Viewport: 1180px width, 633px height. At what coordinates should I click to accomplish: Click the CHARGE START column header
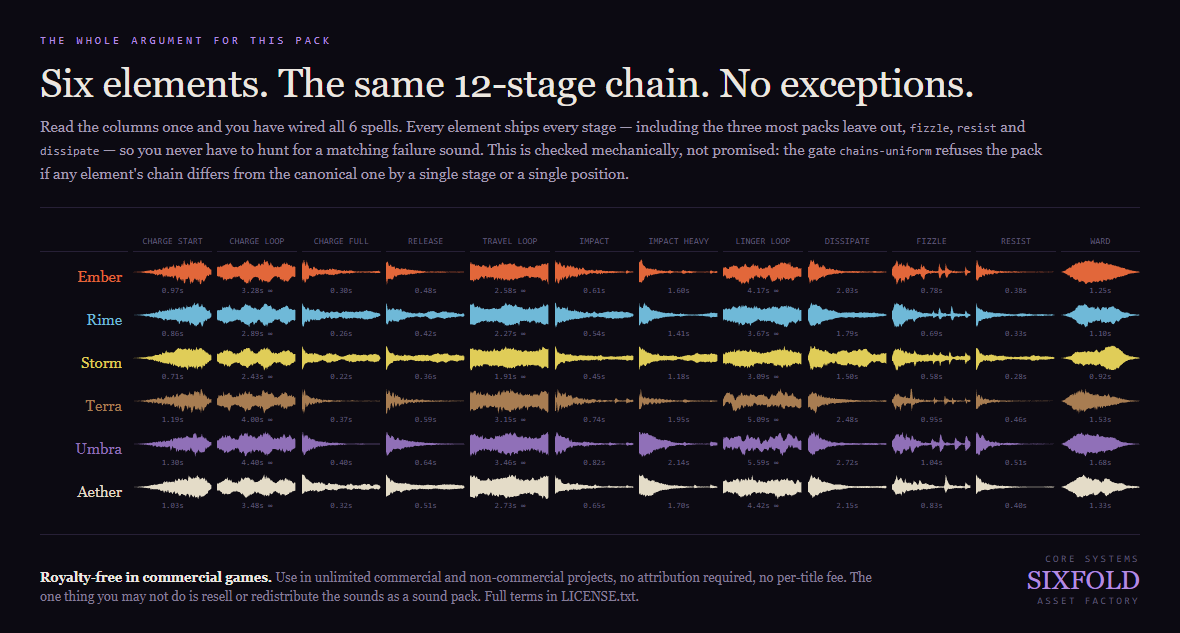(x=172, y=241)
